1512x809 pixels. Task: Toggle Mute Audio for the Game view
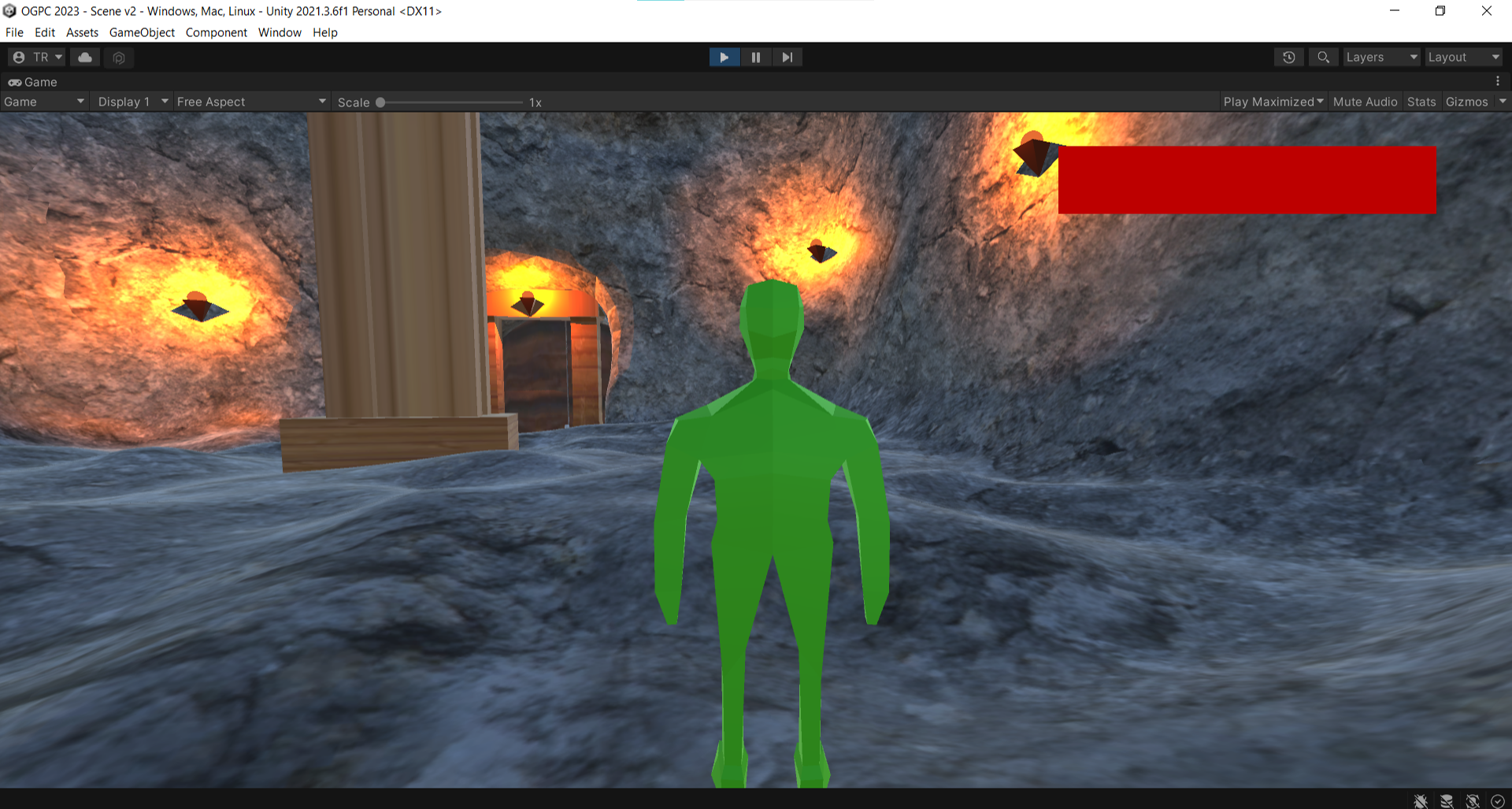click(1365, 102)
